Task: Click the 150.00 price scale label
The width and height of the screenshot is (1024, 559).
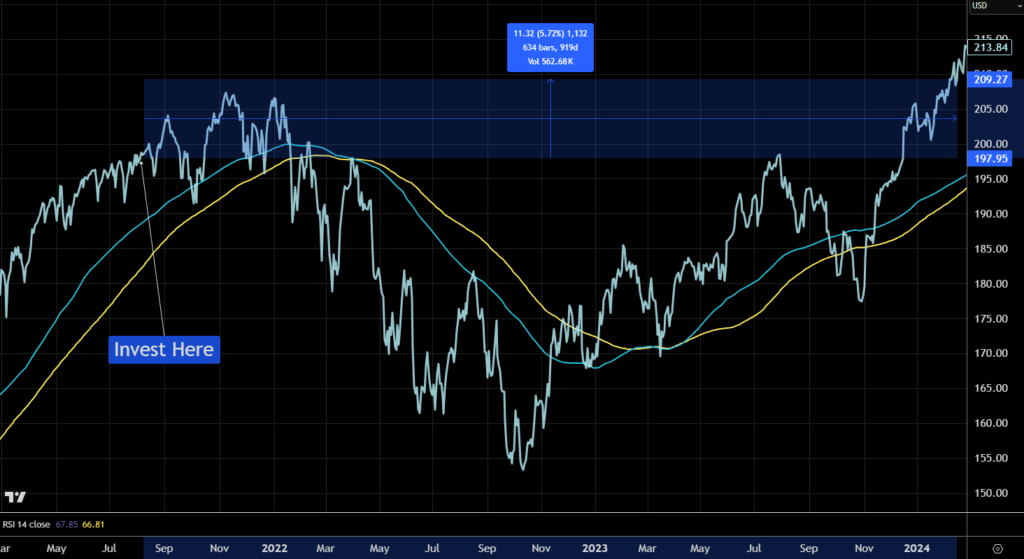Action: [x=989, y=493]
